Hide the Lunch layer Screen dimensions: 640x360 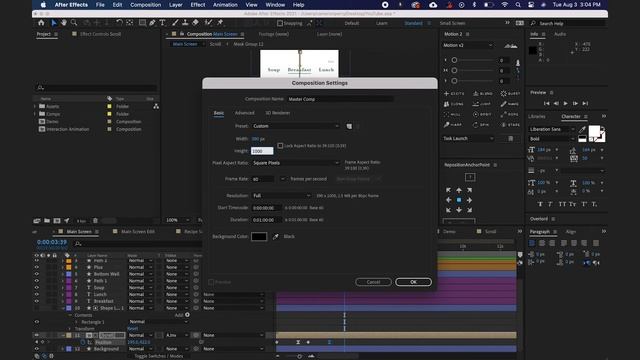[37, 294]
